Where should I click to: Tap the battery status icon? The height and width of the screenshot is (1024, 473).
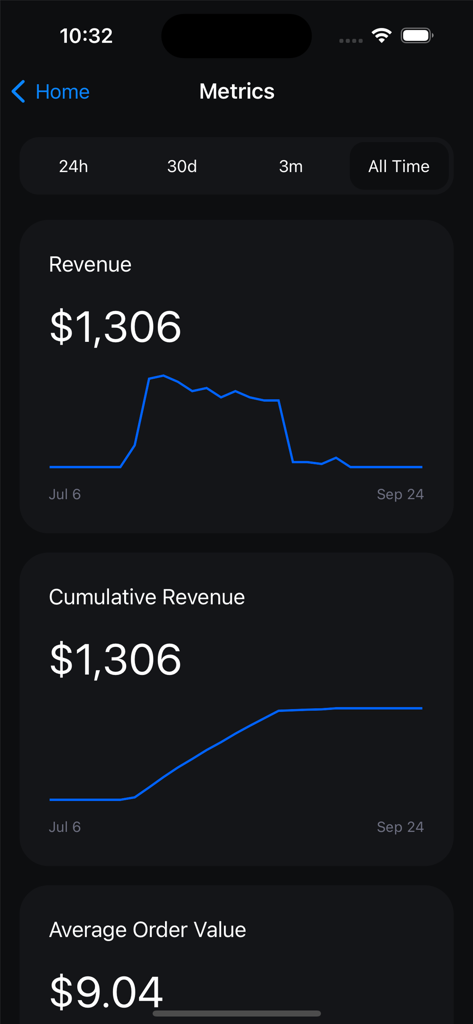(x=417, y=35)
